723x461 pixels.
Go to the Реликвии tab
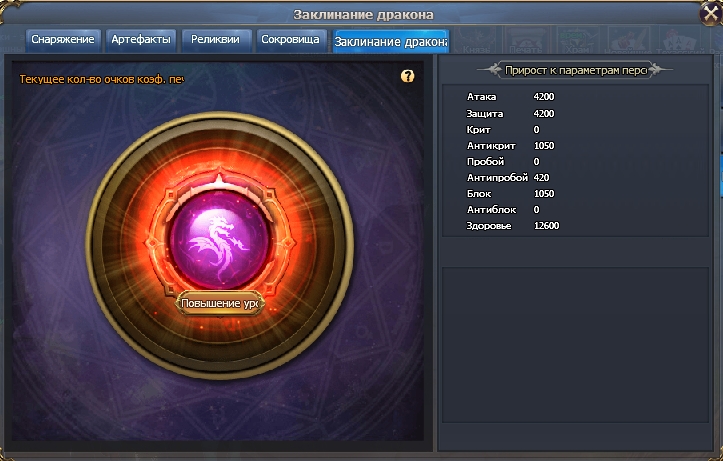[215, 40]
